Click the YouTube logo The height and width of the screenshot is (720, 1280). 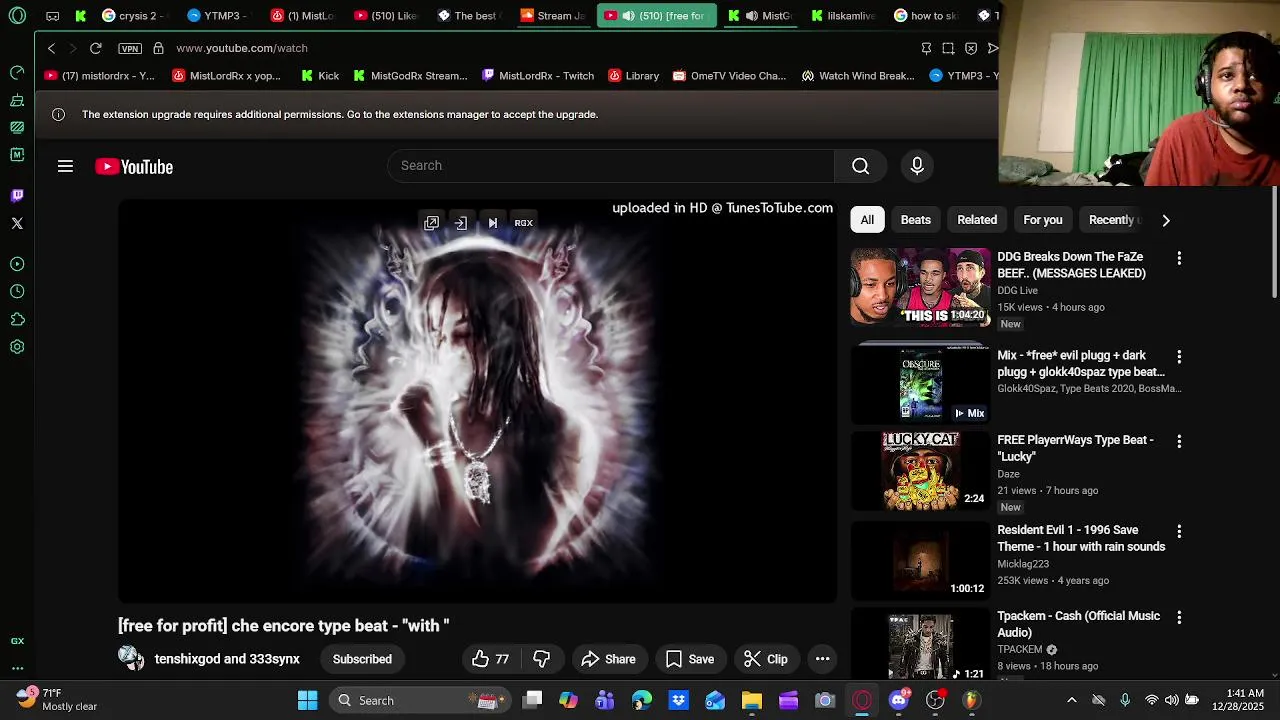pyautogui.click(x=134, y=167)
